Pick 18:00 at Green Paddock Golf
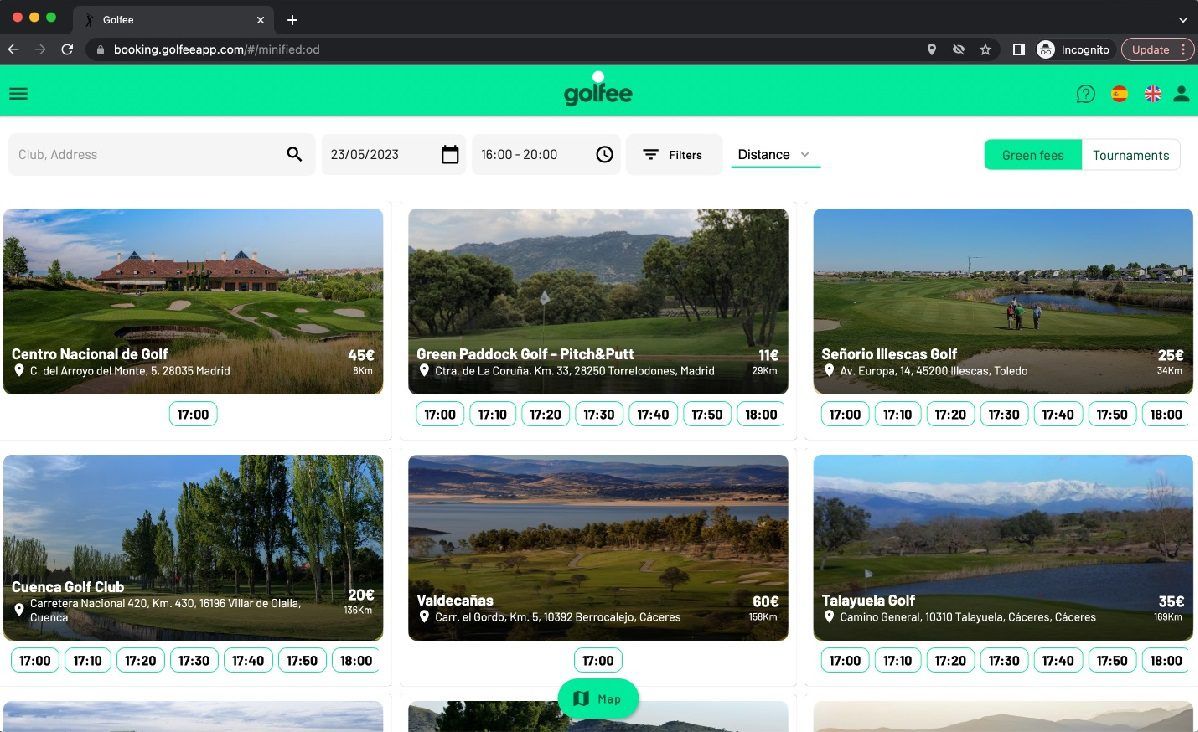This screenshot has width=1198, height=732. pyautogui.click(x=761, y=414)
